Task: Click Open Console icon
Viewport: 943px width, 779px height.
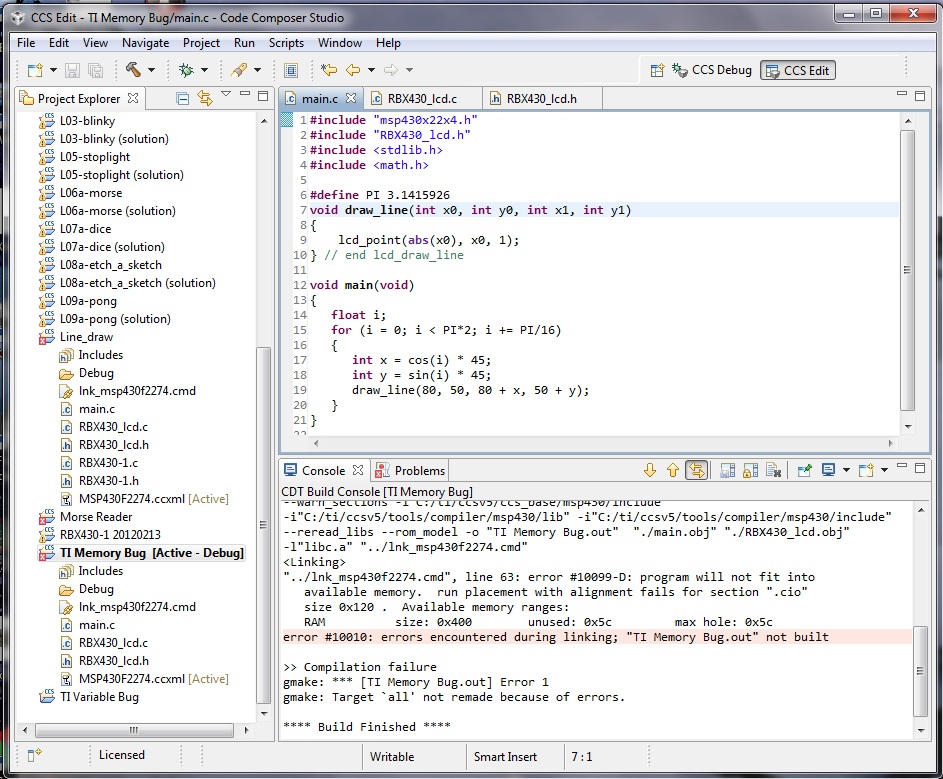Action: (x=866, y=470)
